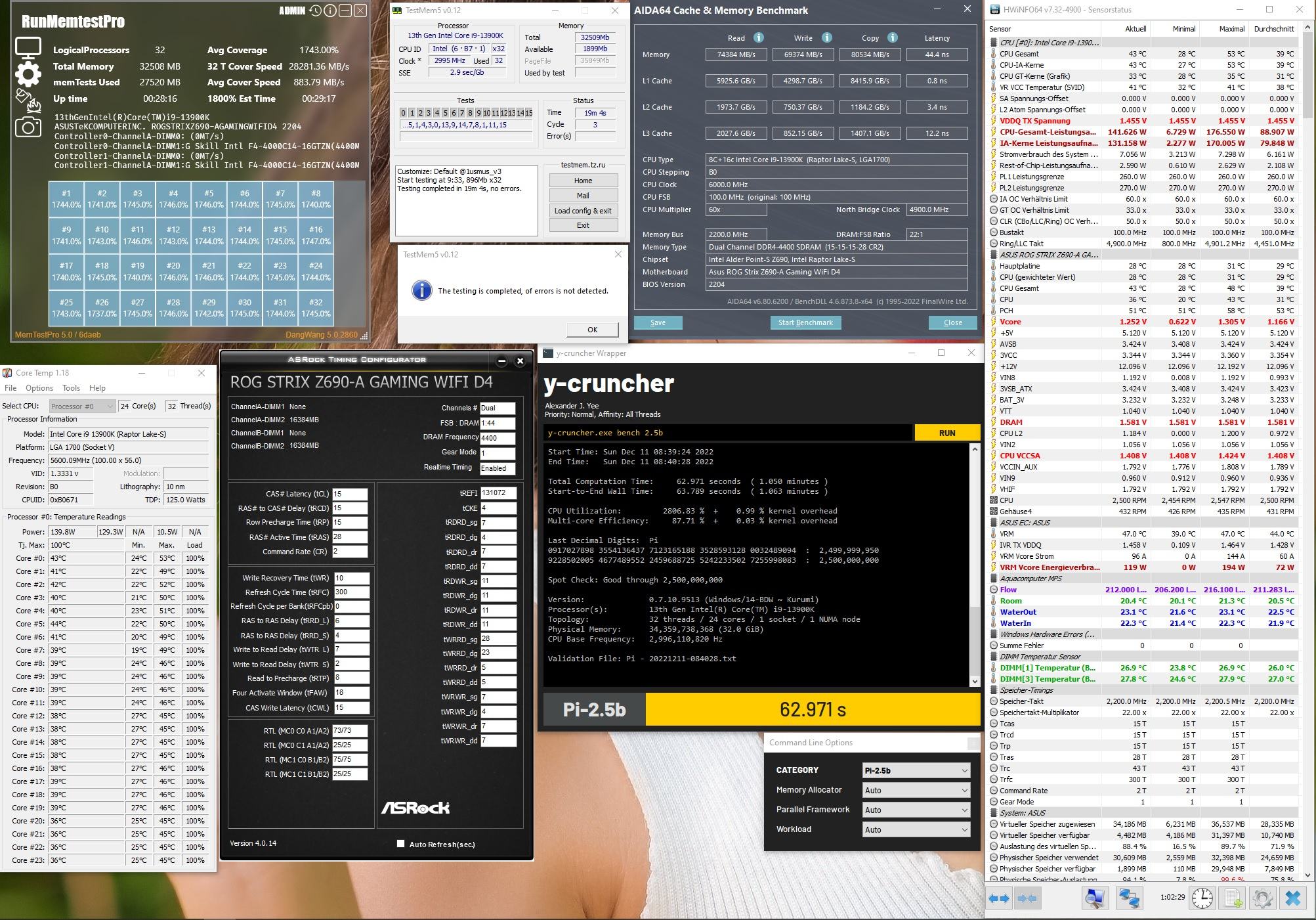Click TestMem5 title bar app icon
The height and width of the screenshot is (920, 1316).
(396, 10)
